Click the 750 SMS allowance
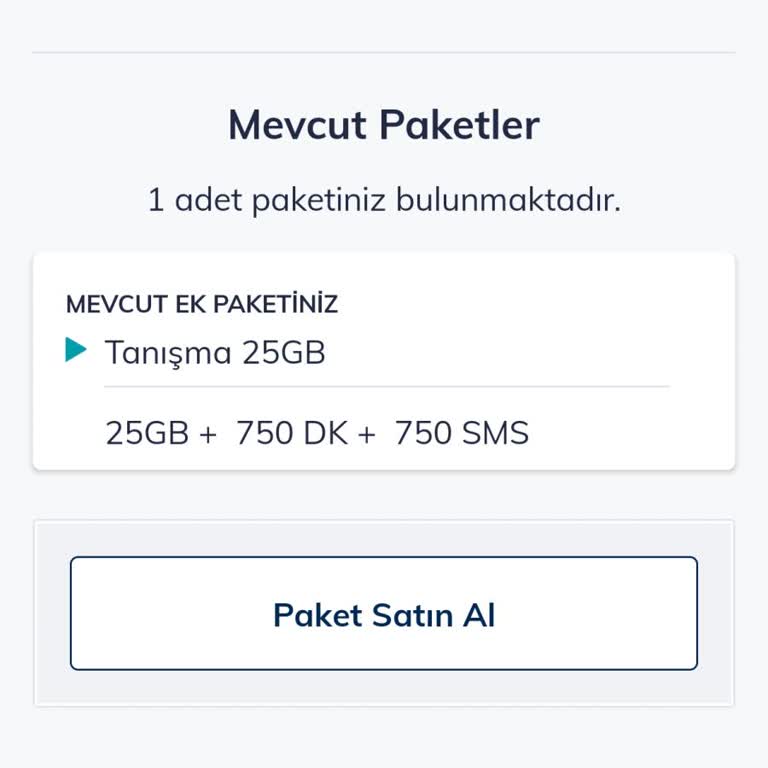Viewport: 768px width, 768px height. coord(461,434)
